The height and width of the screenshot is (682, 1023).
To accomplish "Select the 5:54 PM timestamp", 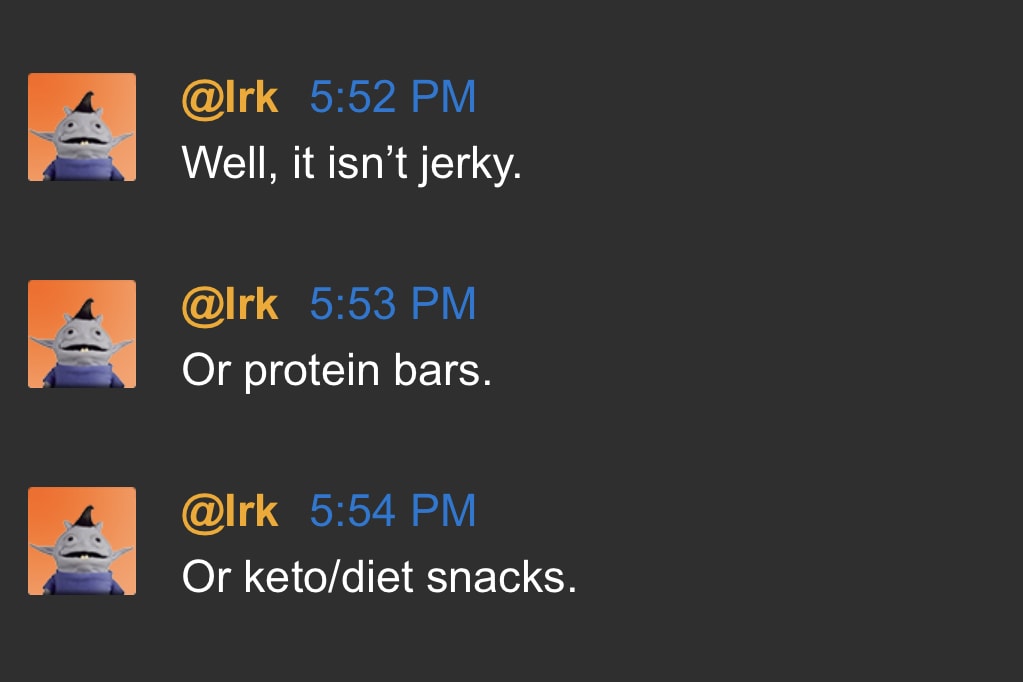I will 393,511.
